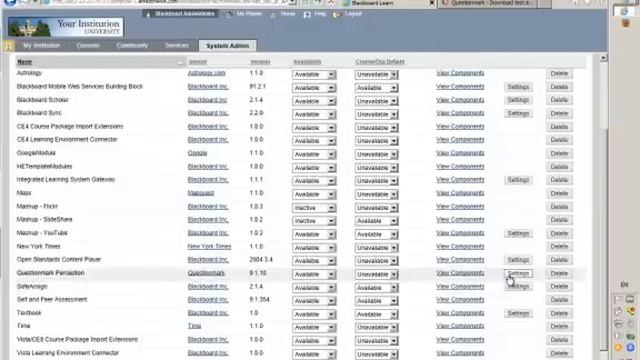Click the Help icon in top navigation
The image size is (640, 360).
pos(307,14)
